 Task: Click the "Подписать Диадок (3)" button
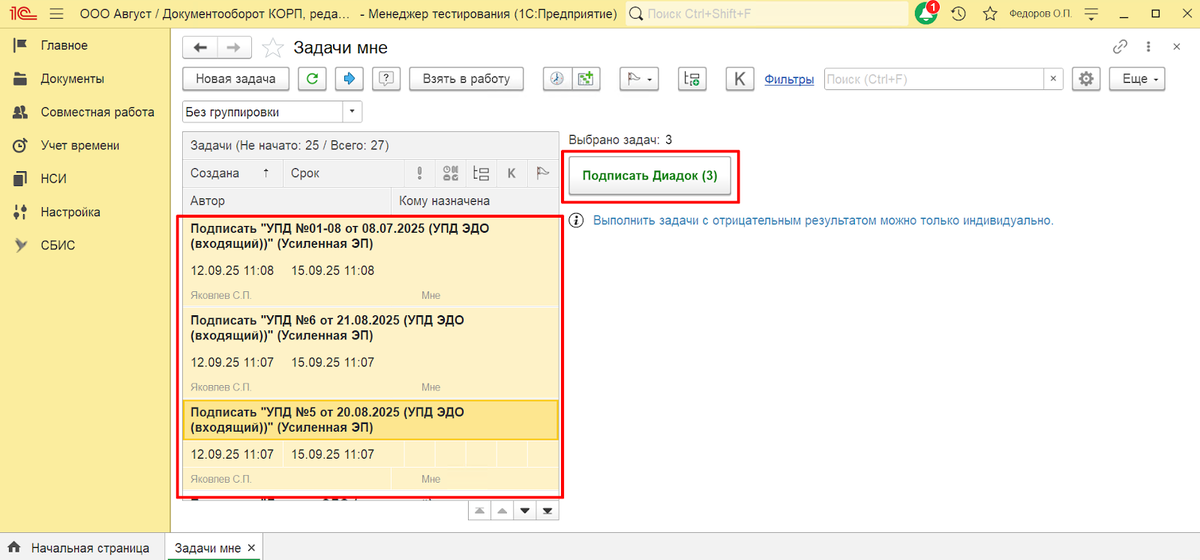(652, 175)
